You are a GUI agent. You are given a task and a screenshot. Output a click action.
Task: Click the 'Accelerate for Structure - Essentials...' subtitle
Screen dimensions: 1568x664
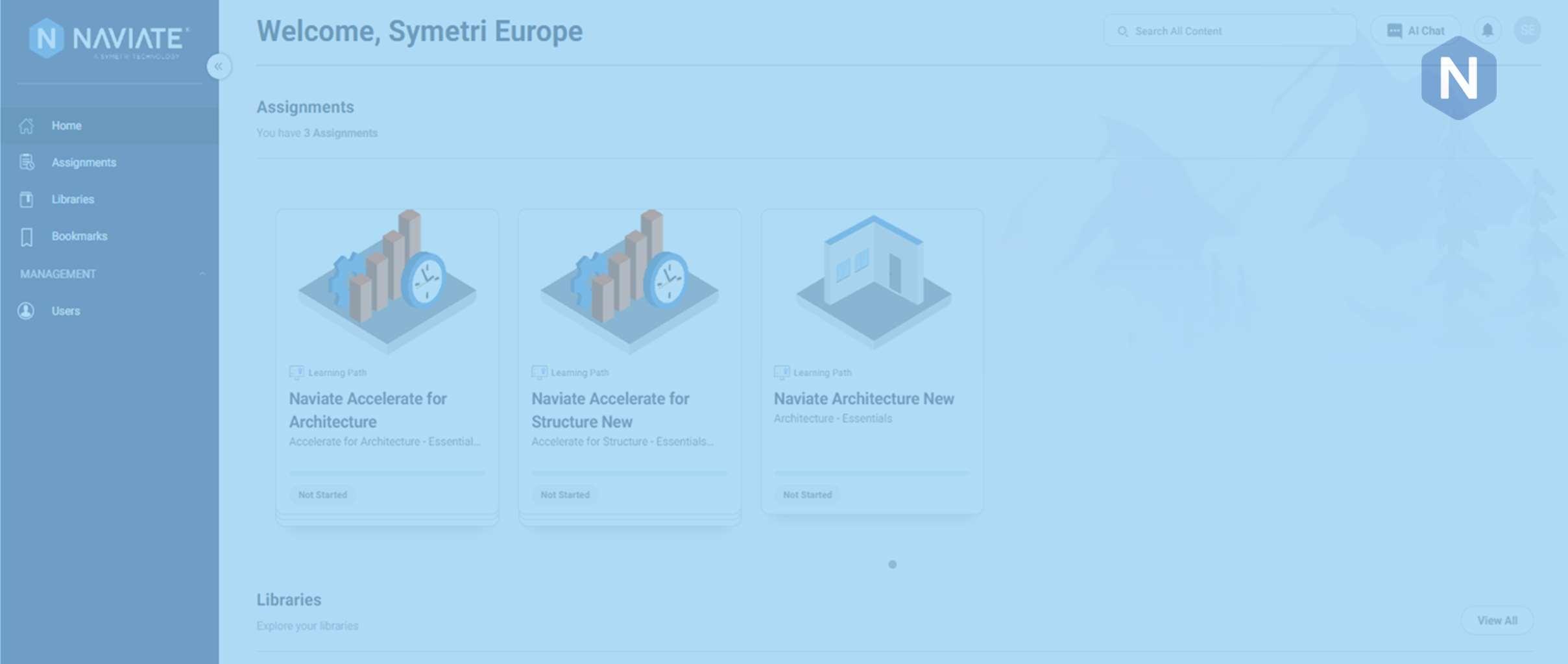(x=623, y=441)
